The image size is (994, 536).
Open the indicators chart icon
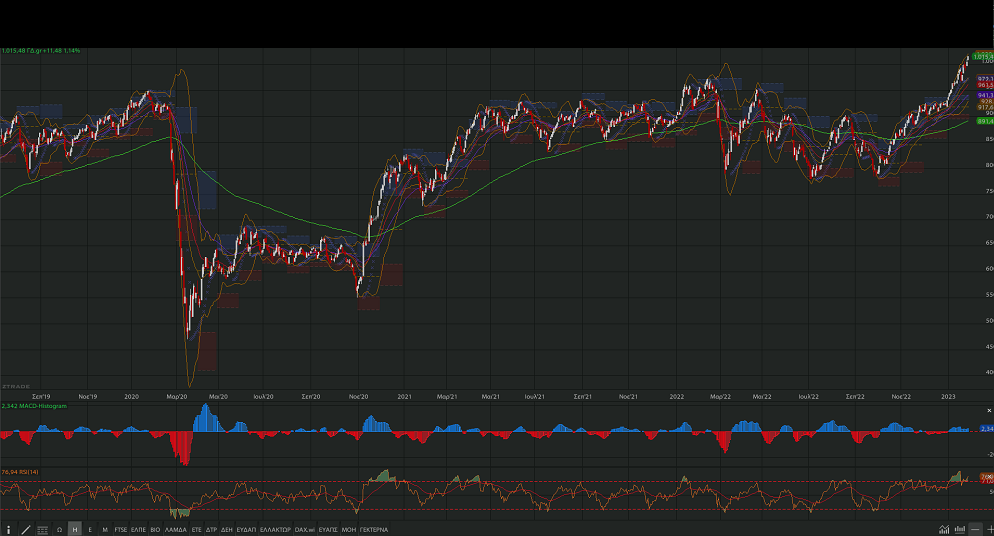coord(945,530)
